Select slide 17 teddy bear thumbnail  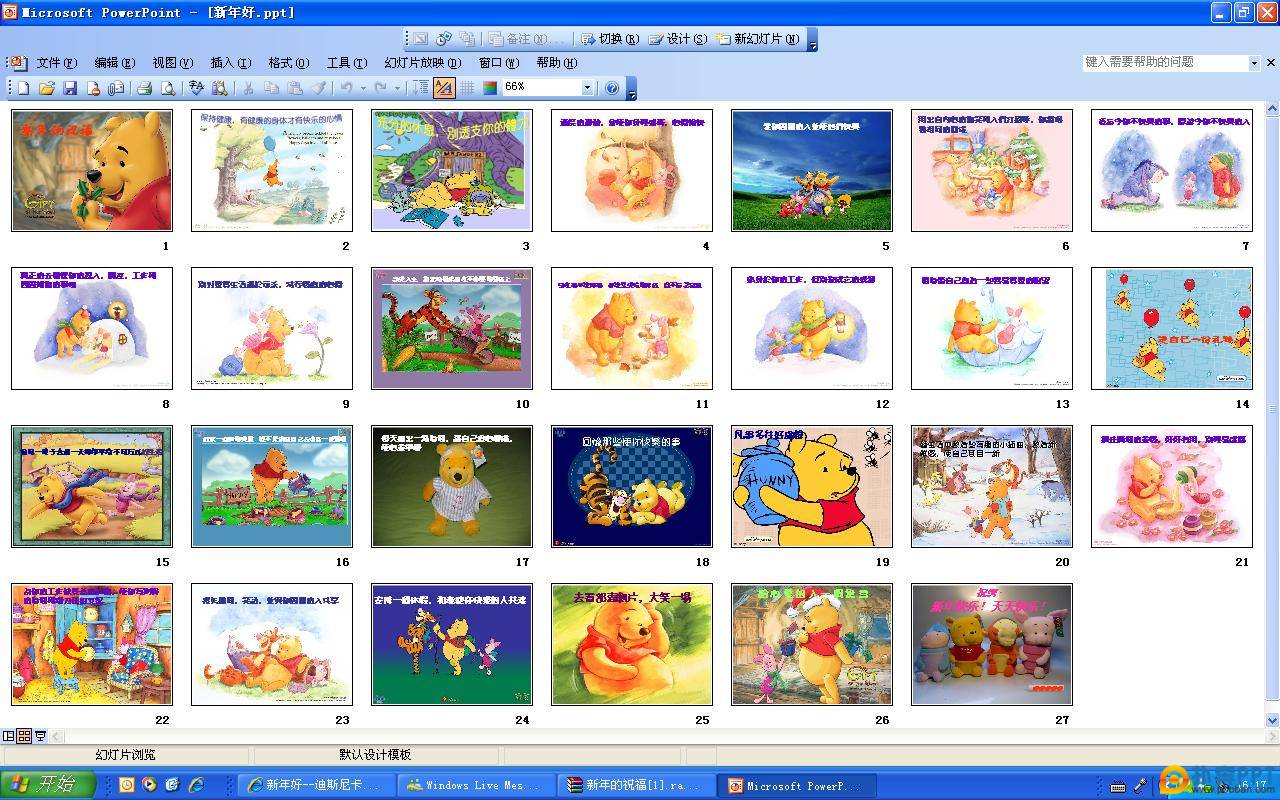click(x=452, y=486)
